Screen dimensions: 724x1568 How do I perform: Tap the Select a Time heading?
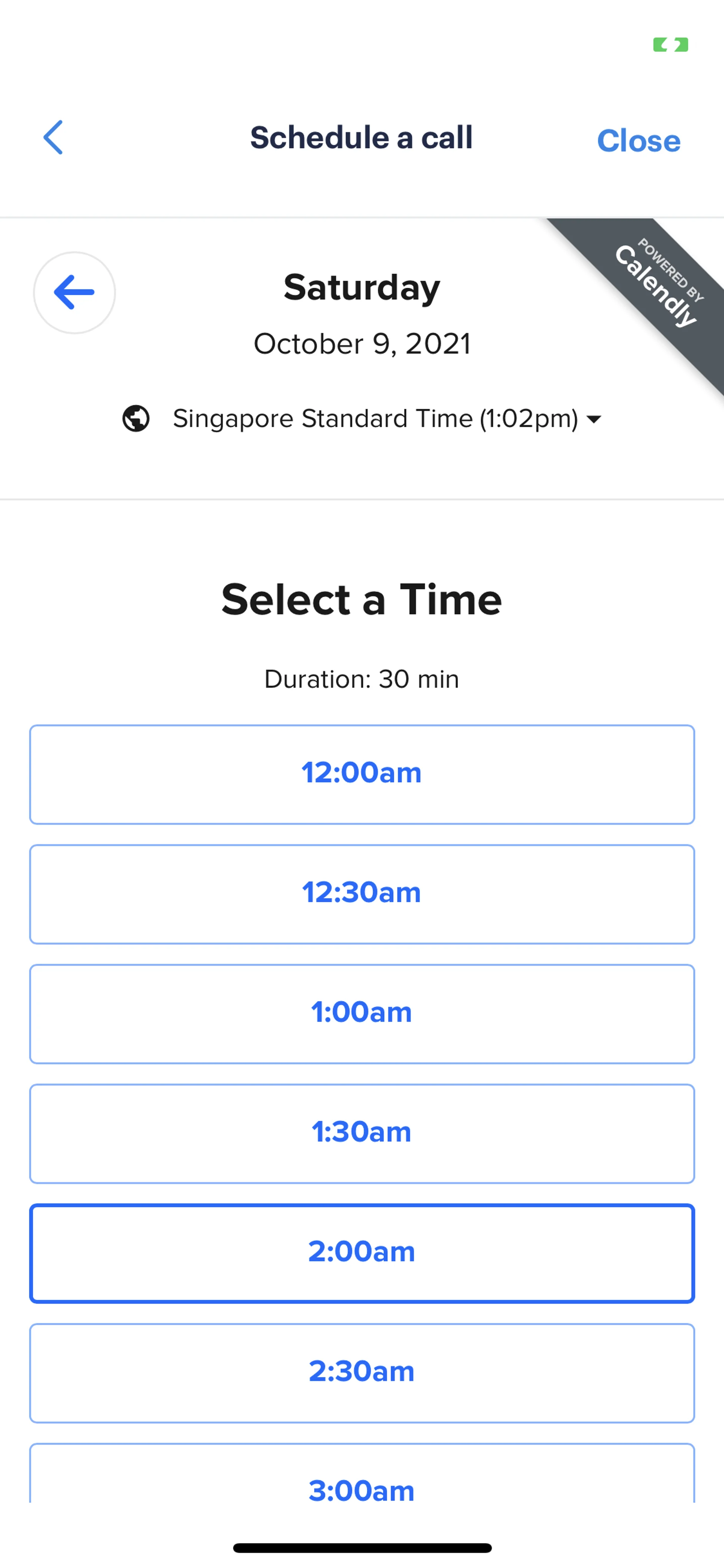click(362, 600)
